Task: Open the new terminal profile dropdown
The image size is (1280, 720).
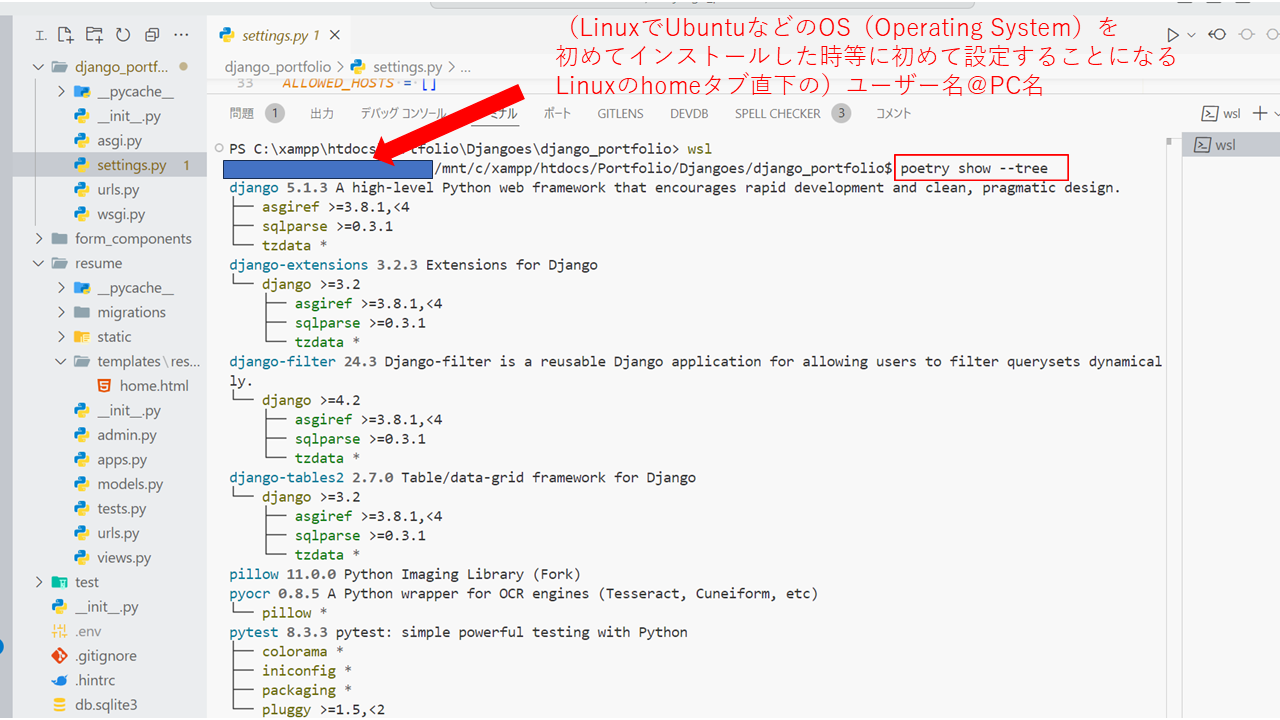Action: pyautogui.click(x=1276, y=113)
